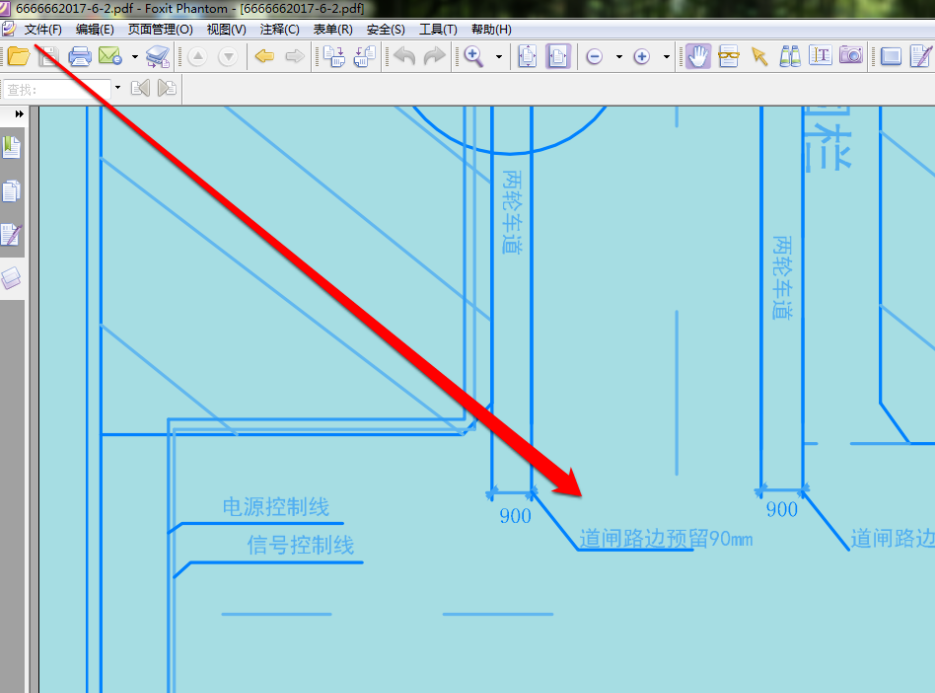Activate the Snapshot camera tool
The height and width of the screenshot is (693, 935).
pyautogui.click(x=851, y=56)
